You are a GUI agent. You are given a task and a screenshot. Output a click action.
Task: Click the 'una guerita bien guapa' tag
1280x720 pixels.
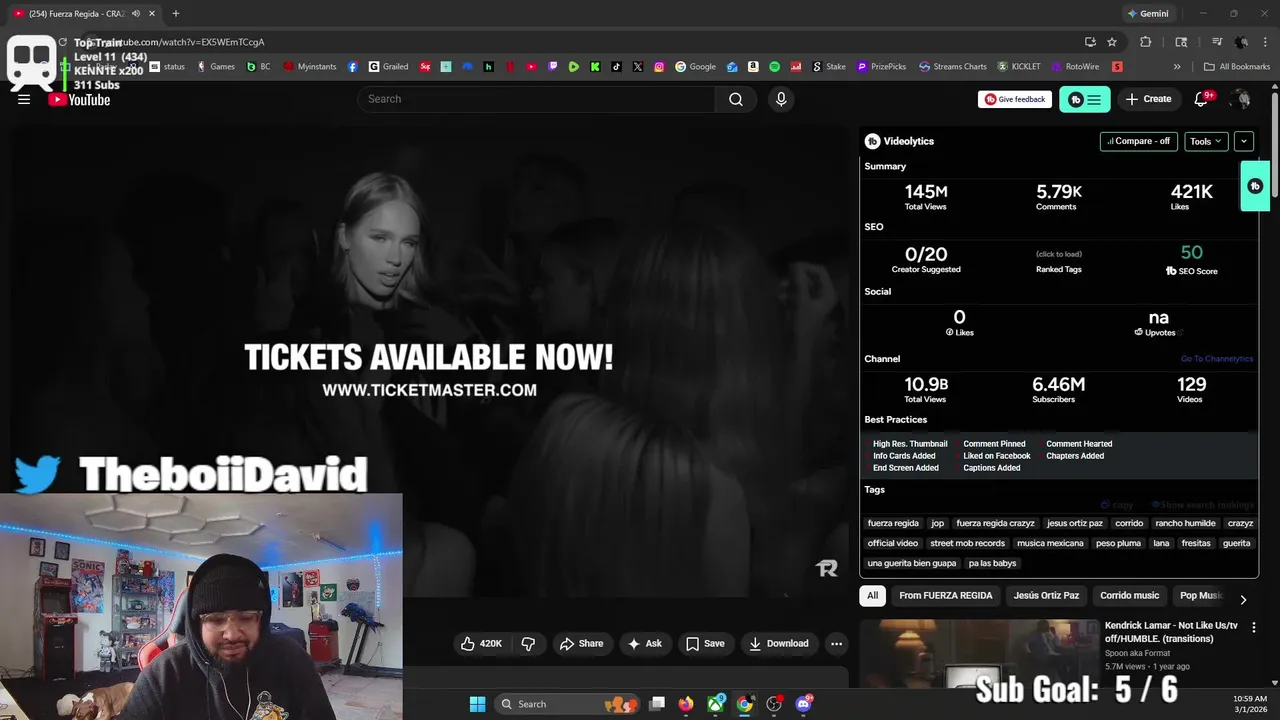click(912, 563)
